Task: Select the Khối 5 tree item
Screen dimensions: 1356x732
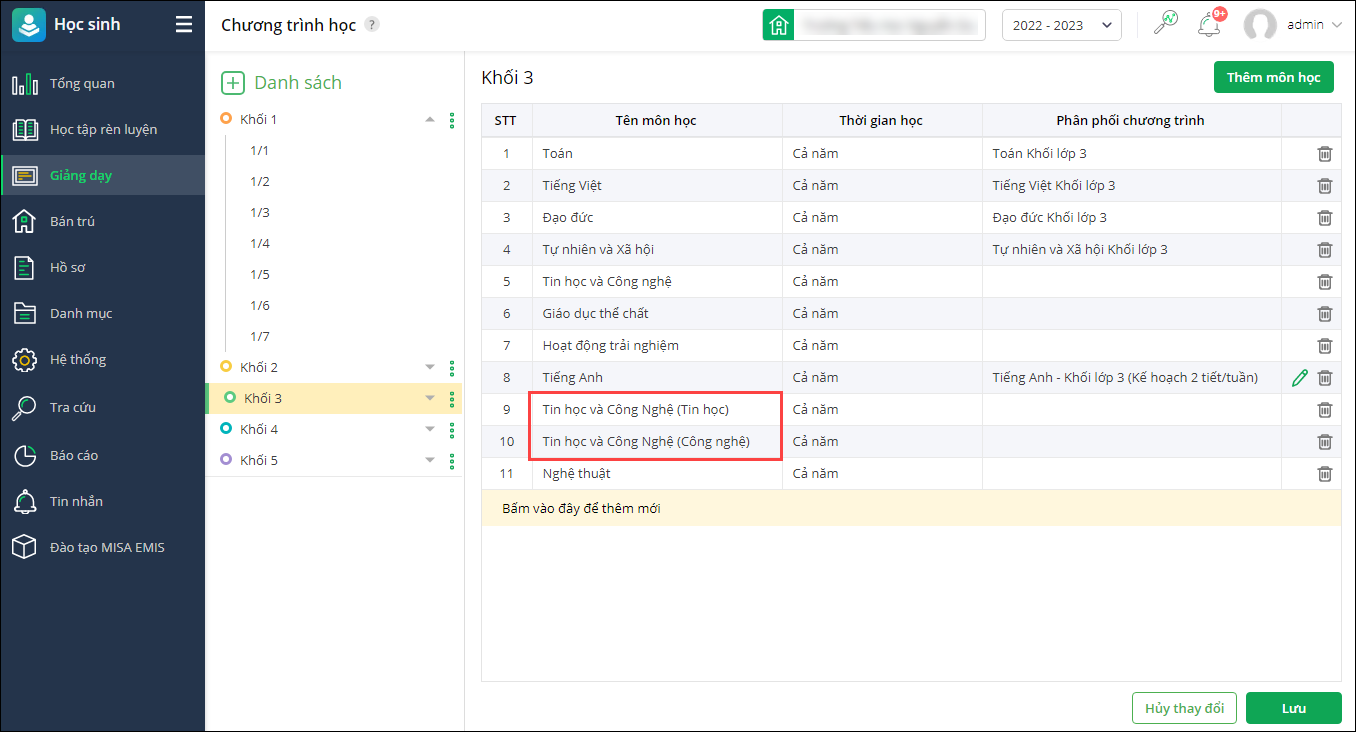Action: tap(259, 461)
